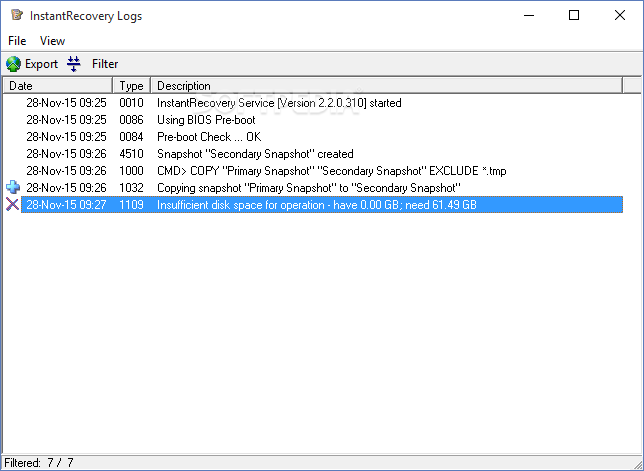Image resolution: width=644 pixels, height=471 pixels.
Task: Click the InstantRecovery Logs title bar icon
Action: [x=17, y=15]
